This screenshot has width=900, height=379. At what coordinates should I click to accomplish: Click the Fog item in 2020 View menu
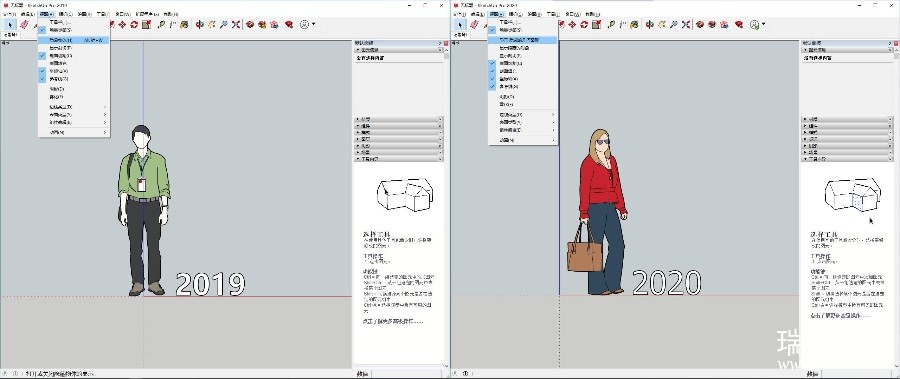[x=523, y=104]
